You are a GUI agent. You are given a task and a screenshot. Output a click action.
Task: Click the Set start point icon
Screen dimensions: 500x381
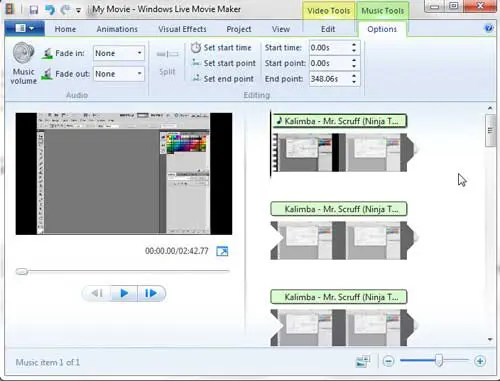pyautogui.click(x=196, y=63)
